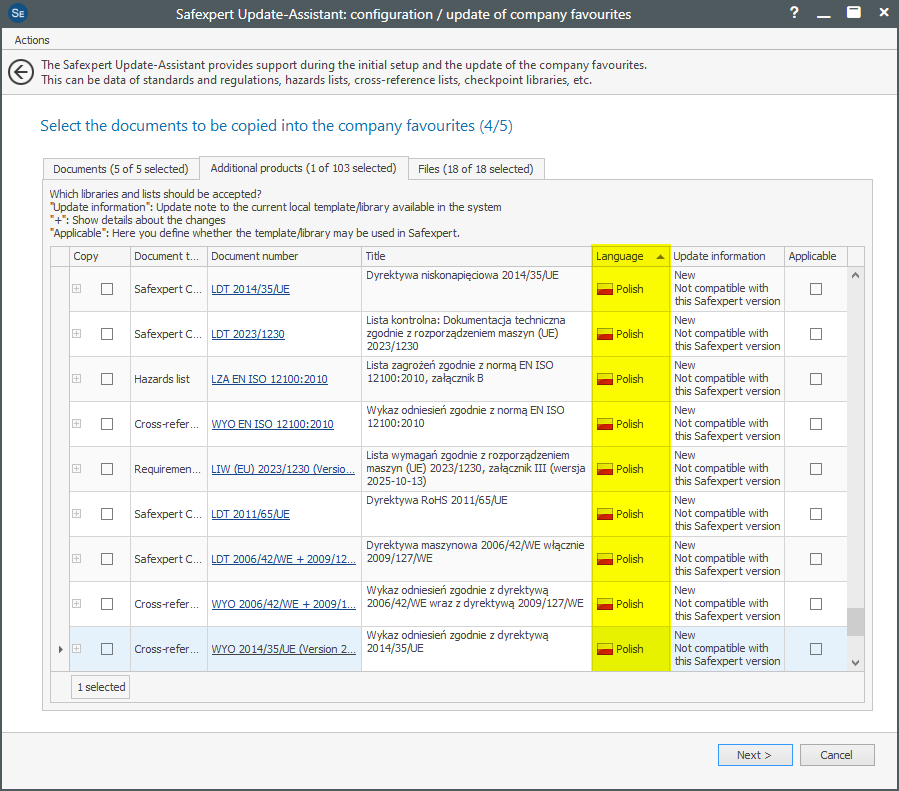The image size is (899, 791).
Task: Click Polish flag icon in LDT 2011/65/UE row
Action: 604,514
